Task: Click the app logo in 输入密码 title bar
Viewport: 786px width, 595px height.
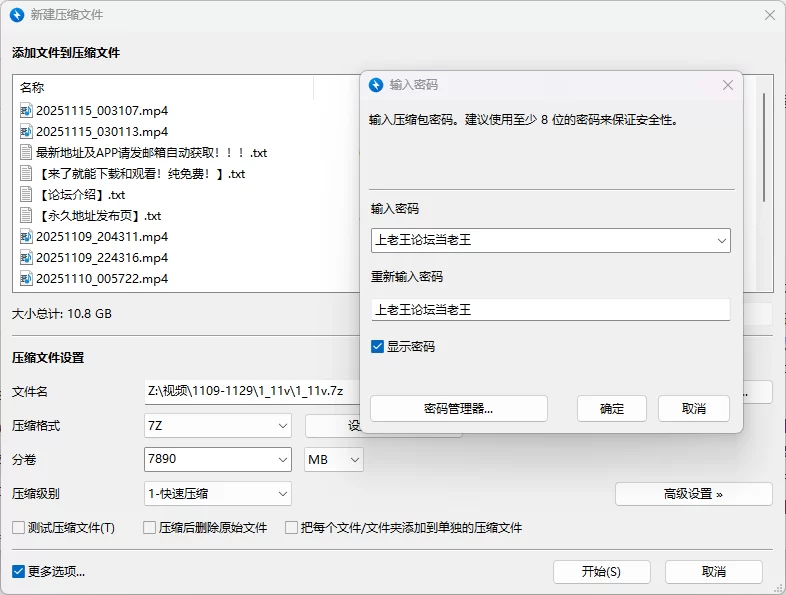Action: coord(376,85)
